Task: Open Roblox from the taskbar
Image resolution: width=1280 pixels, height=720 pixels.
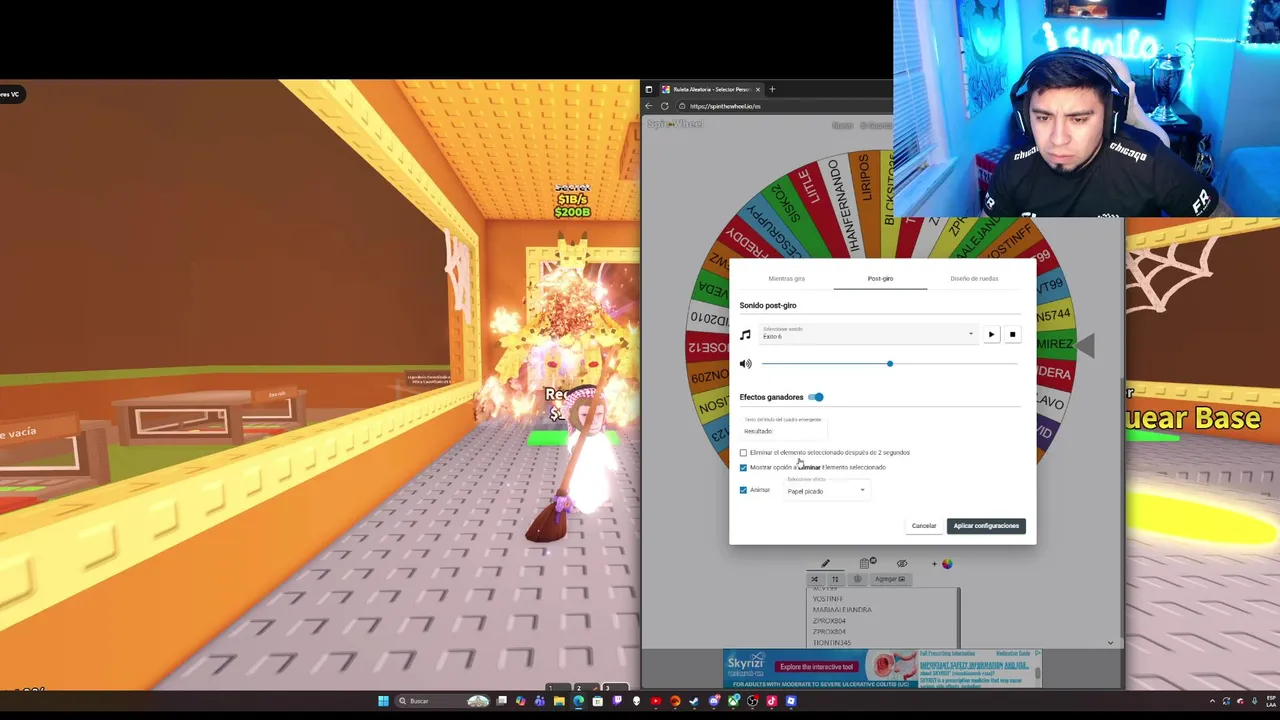Action: pos(791,701)
